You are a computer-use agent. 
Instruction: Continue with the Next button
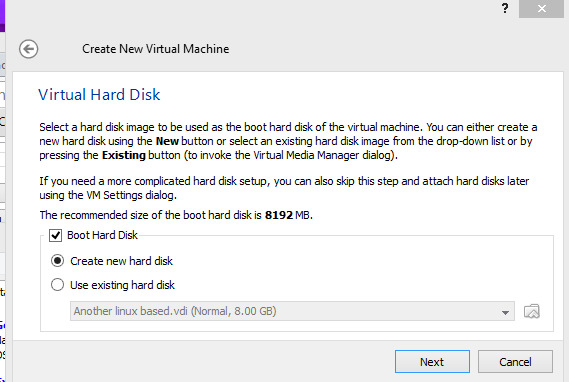coord(432,362)
